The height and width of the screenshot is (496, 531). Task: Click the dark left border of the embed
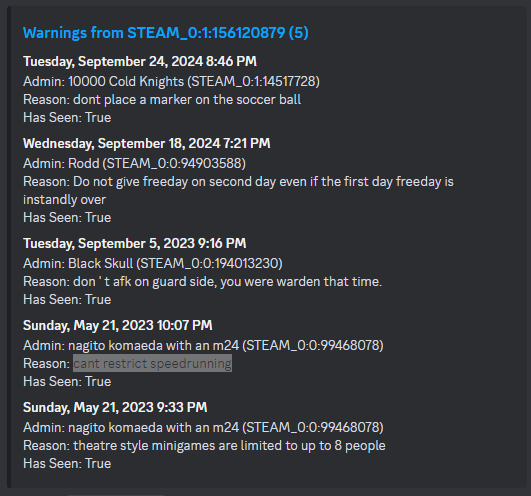tap(9, 247)
